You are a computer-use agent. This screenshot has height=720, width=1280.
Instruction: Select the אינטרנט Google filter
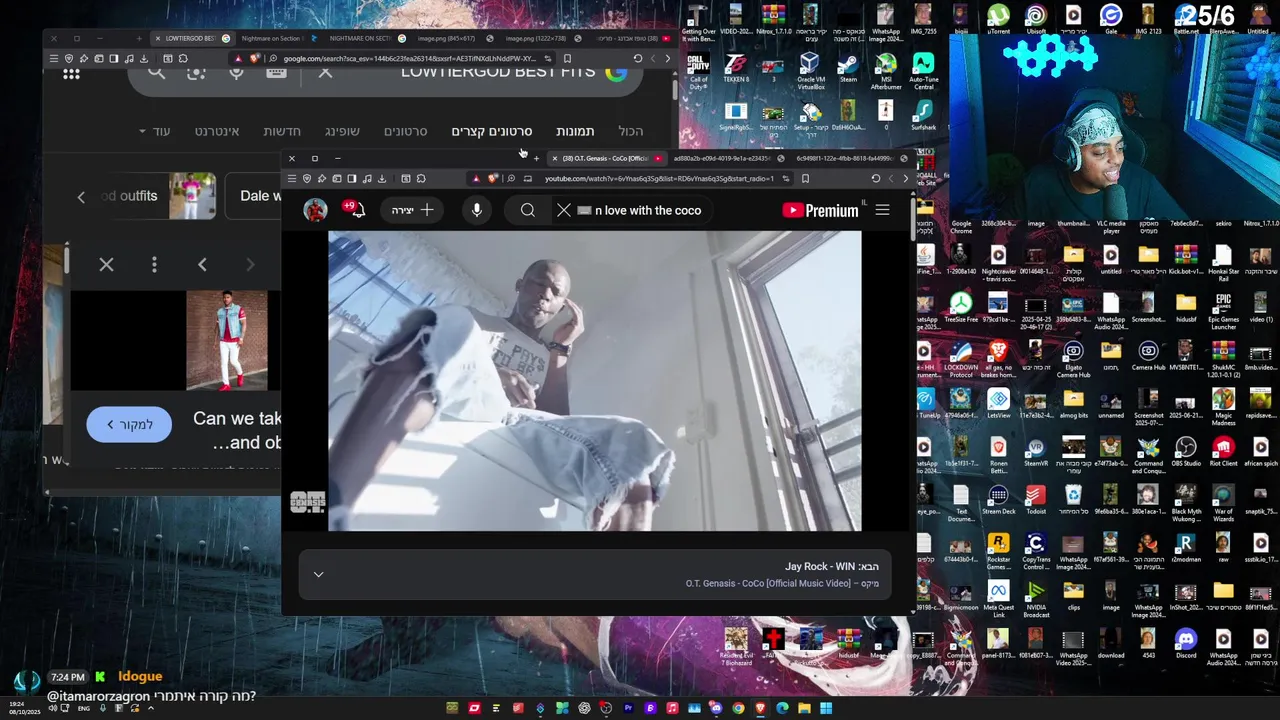217,131
